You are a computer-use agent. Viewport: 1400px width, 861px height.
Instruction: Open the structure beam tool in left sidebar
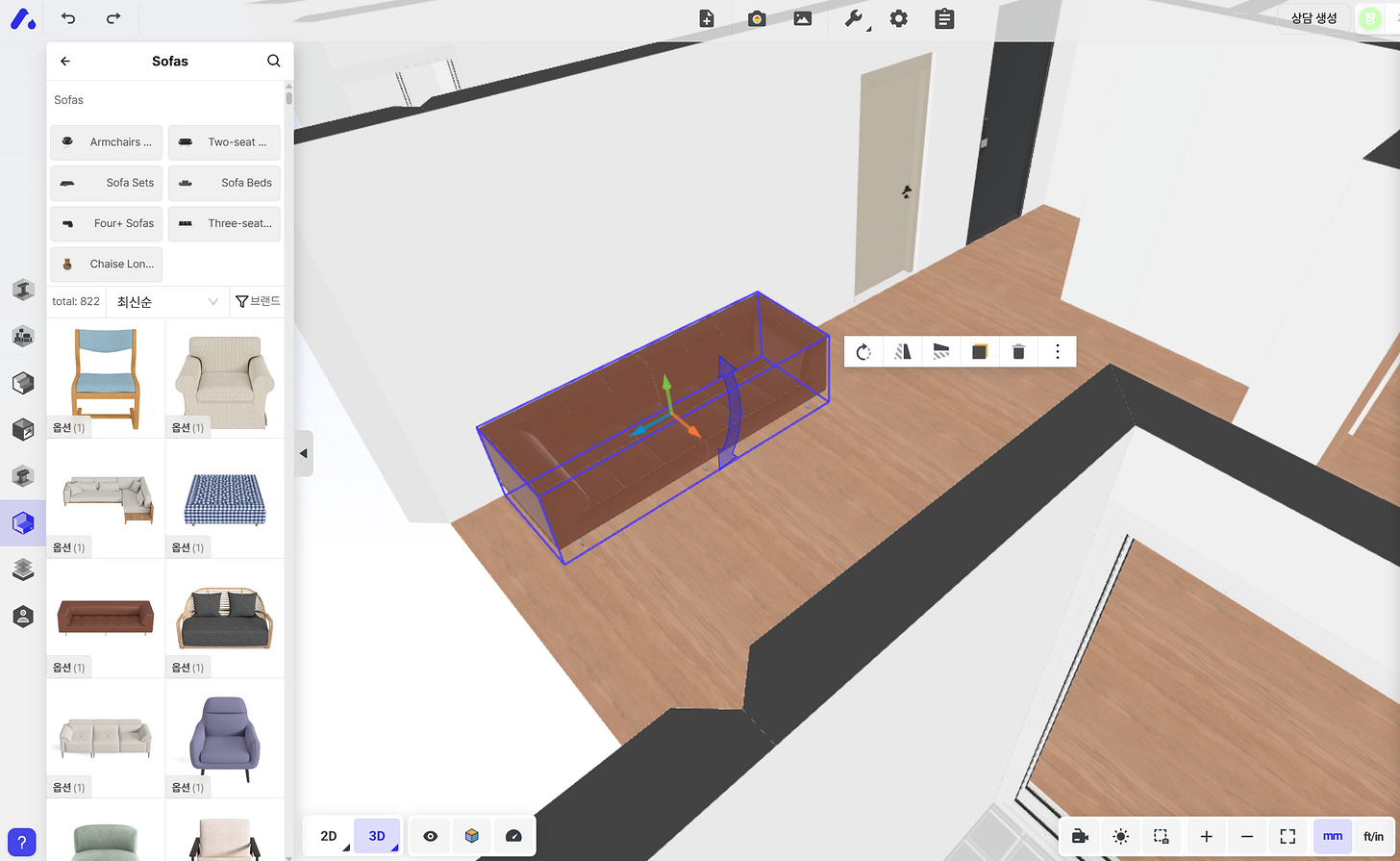pos(23,290)
